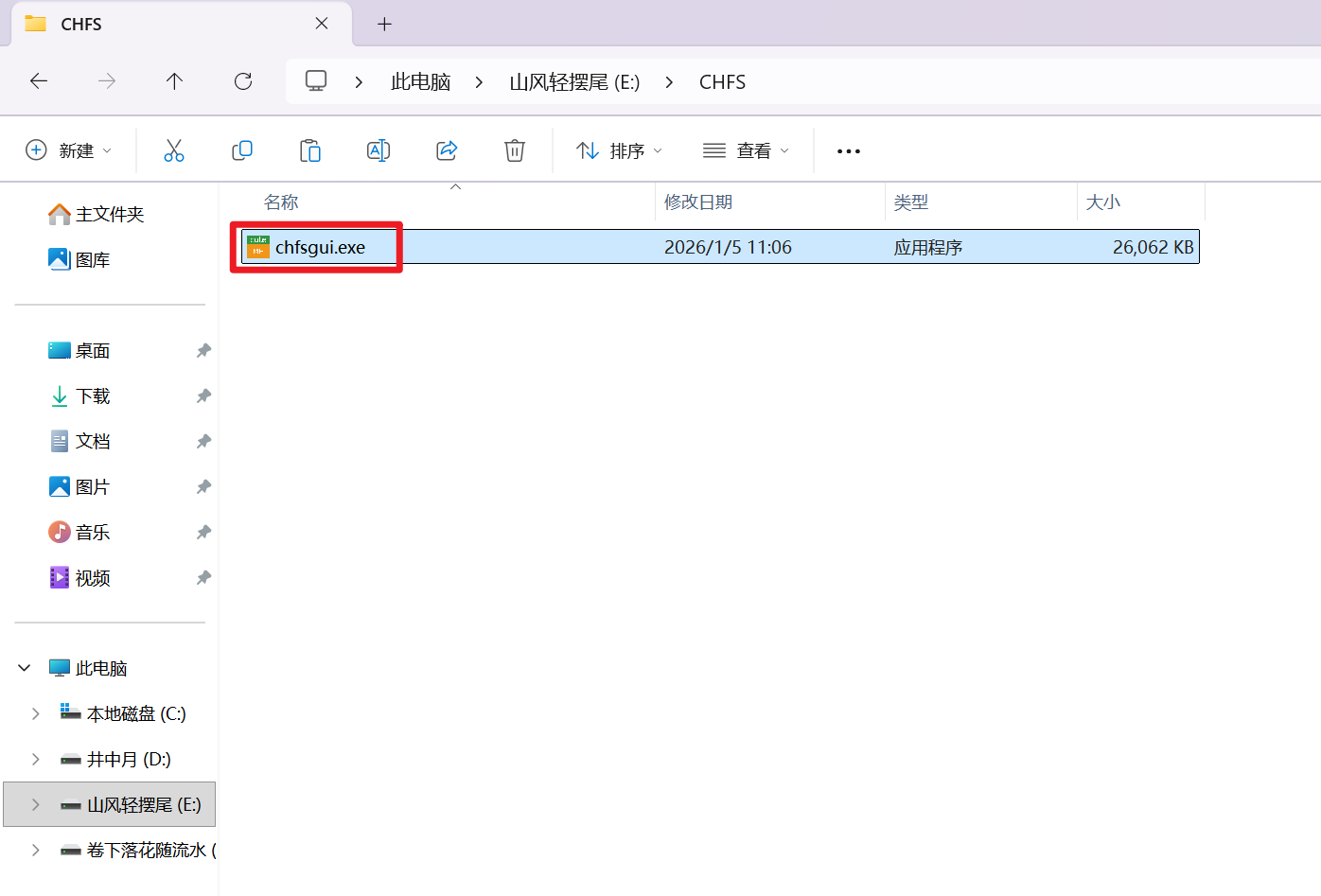1321x896 pixels.
Task: Click the Up navigation arrow icon
Action: pyautogui.click(x=174, y=81)
